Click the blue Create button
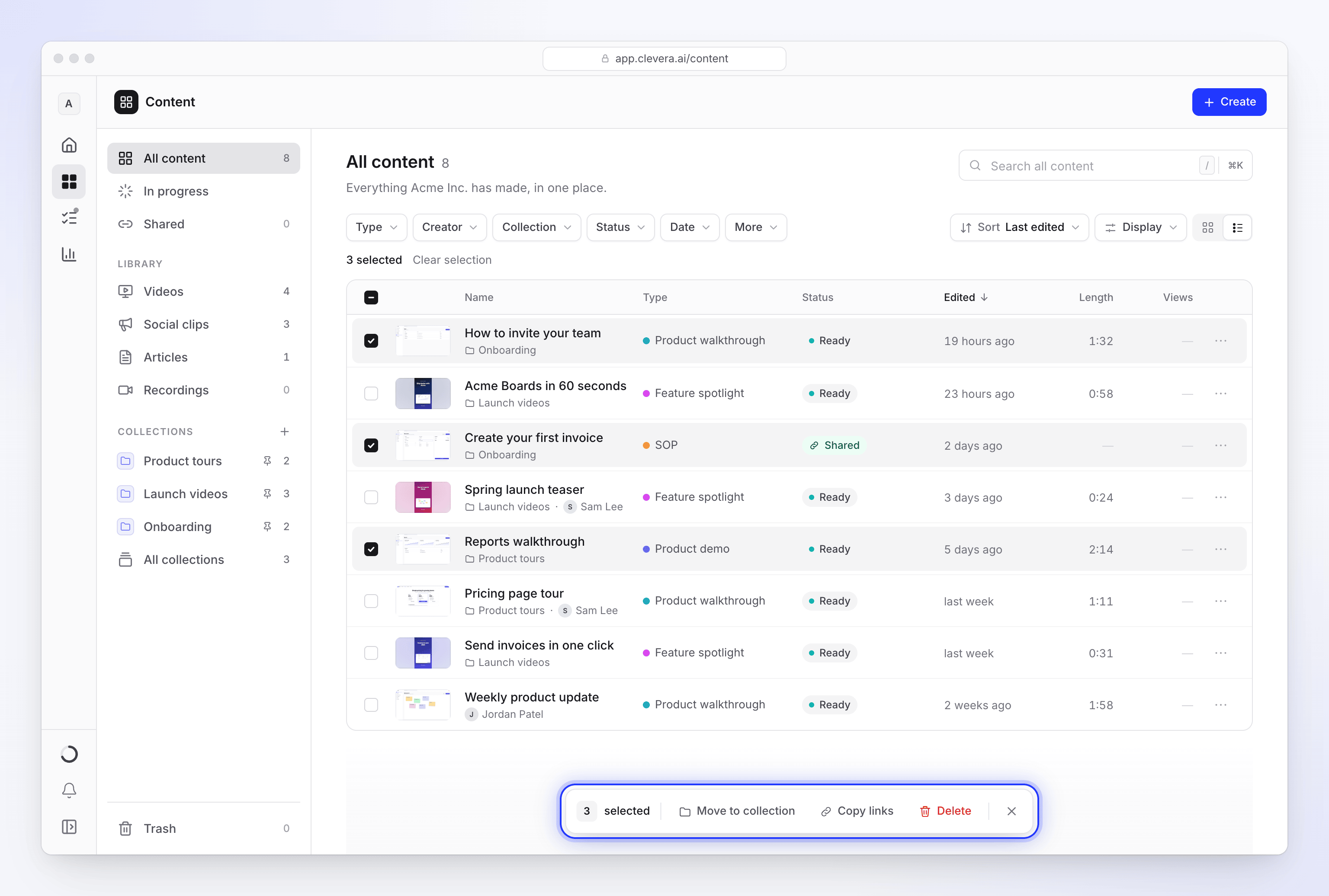This screenshot has width=1329, height=896. click(1229, 102)
